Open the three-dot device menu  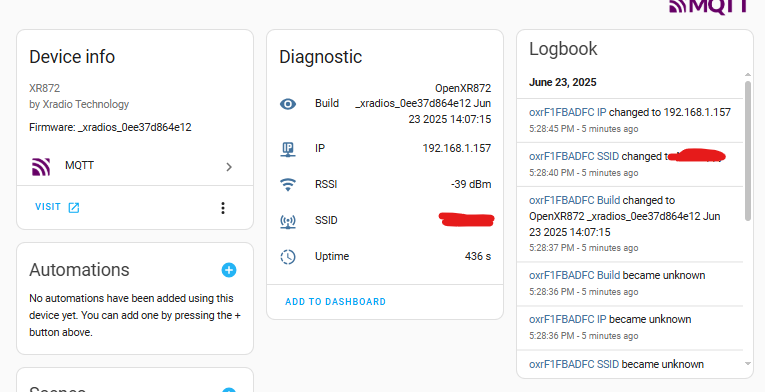223,208
